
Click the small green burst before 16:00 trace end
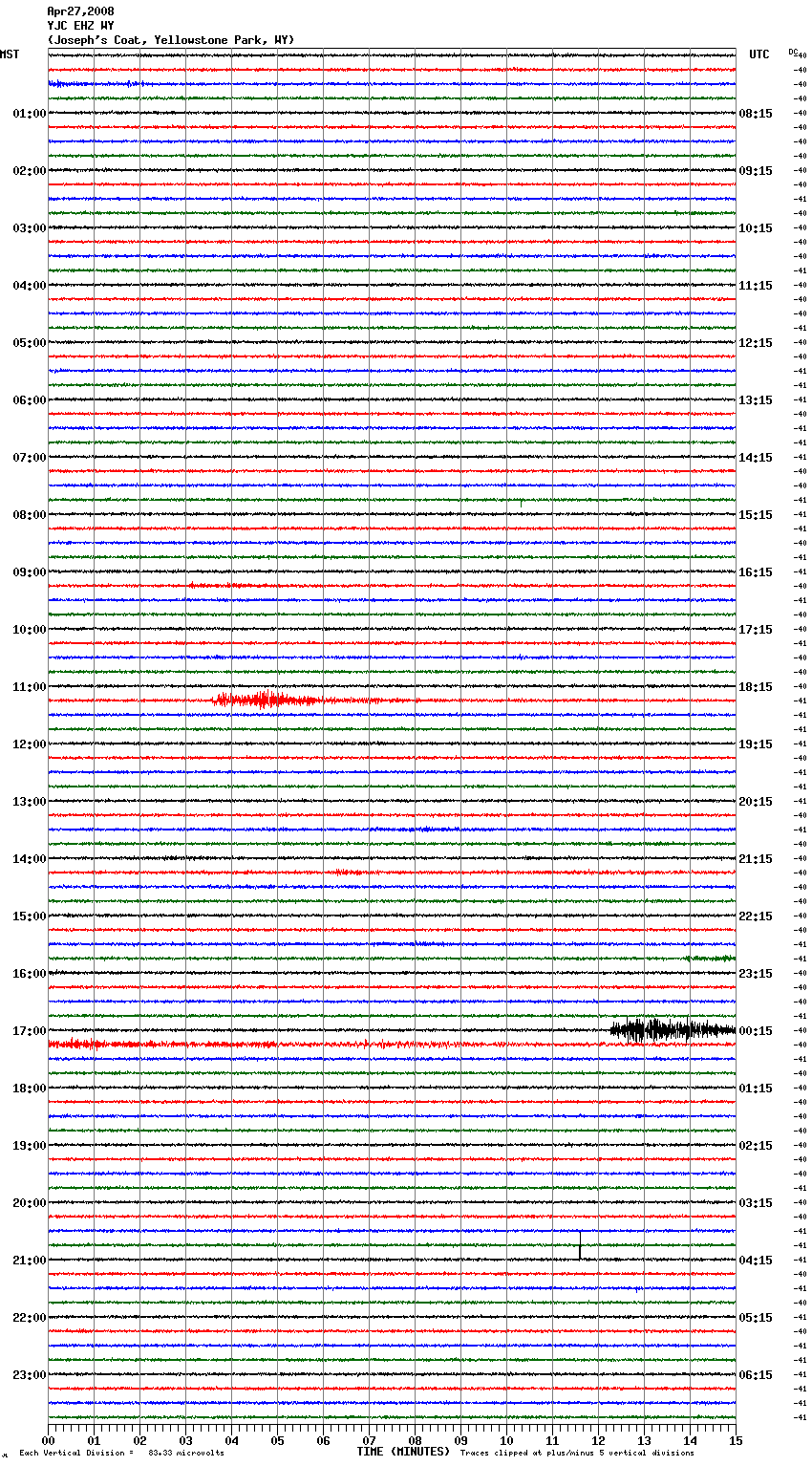(710, 958)
